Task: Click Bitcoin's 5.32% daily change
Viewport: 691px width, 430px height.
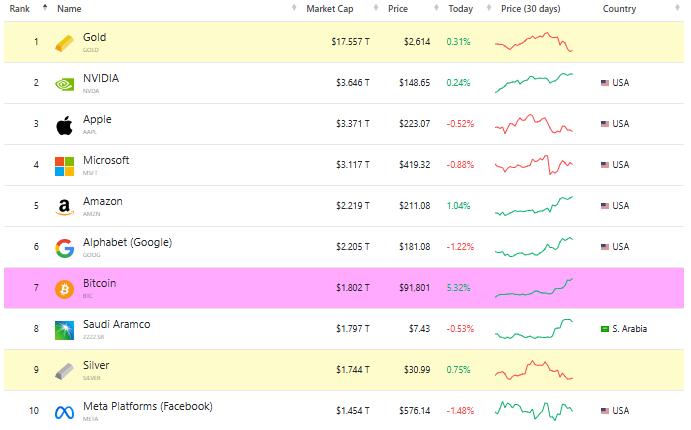Action: pos(458,288)
